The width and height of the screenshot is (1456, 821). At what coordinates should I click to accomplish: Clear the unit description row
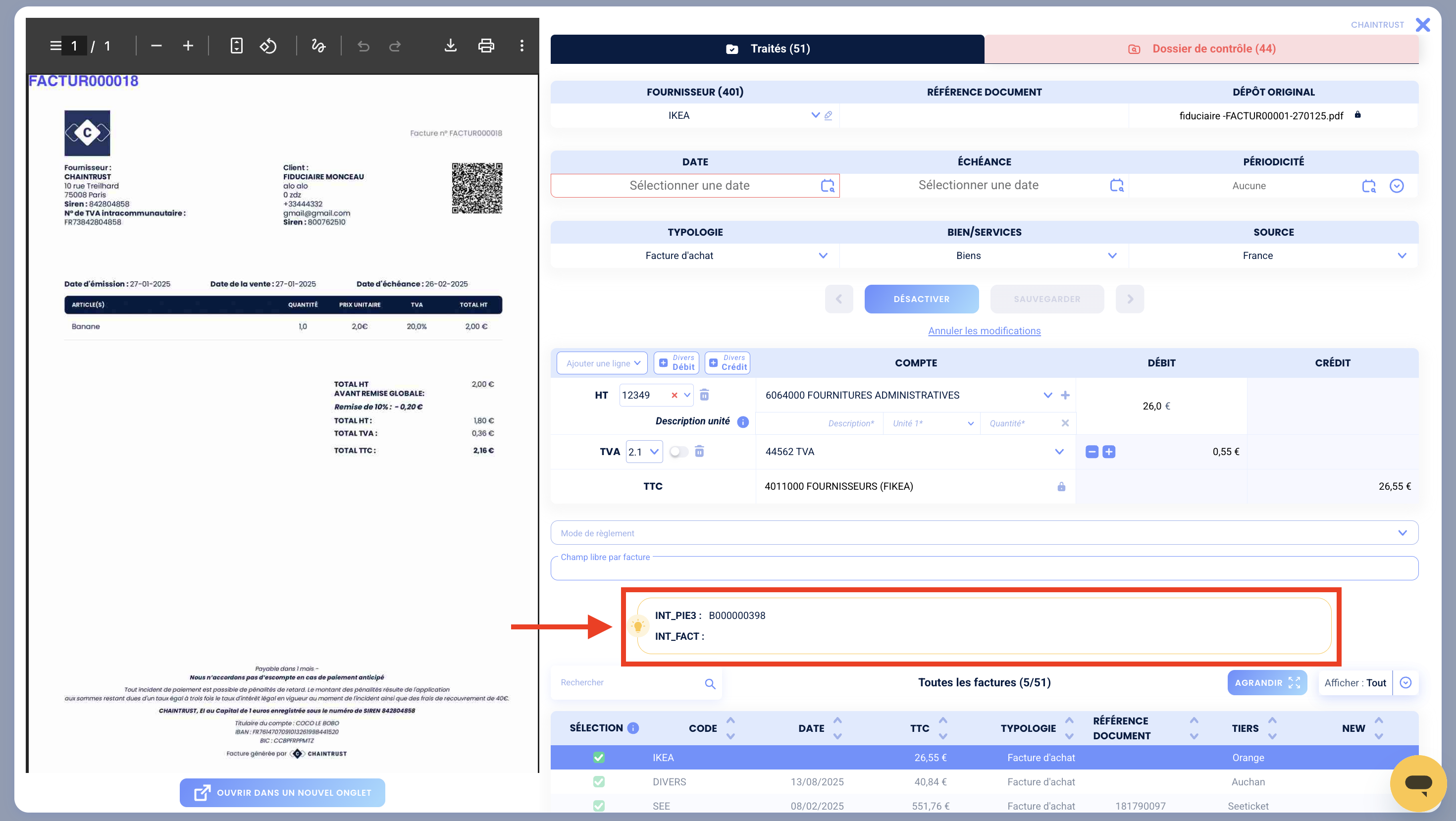click(x=1065, y=423)
